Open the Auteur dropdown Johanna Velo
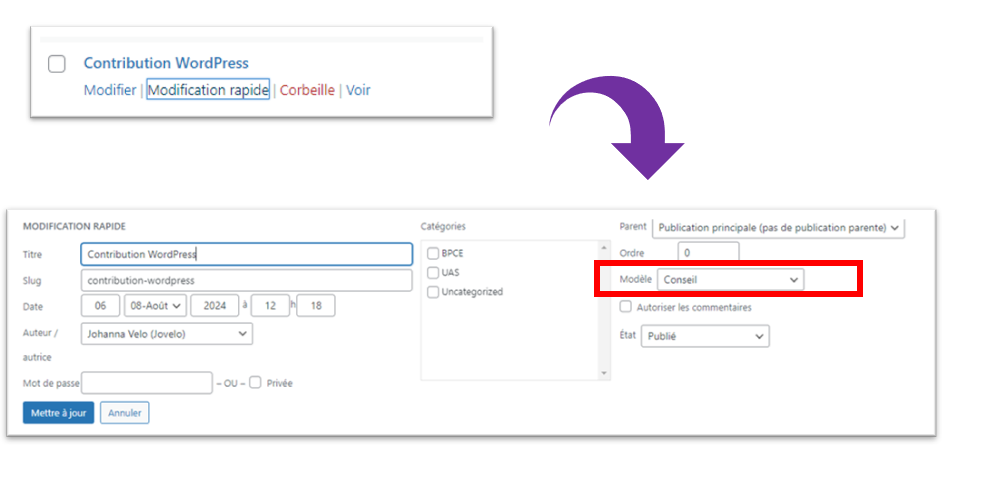986x496 pixels. pos(166,333)
